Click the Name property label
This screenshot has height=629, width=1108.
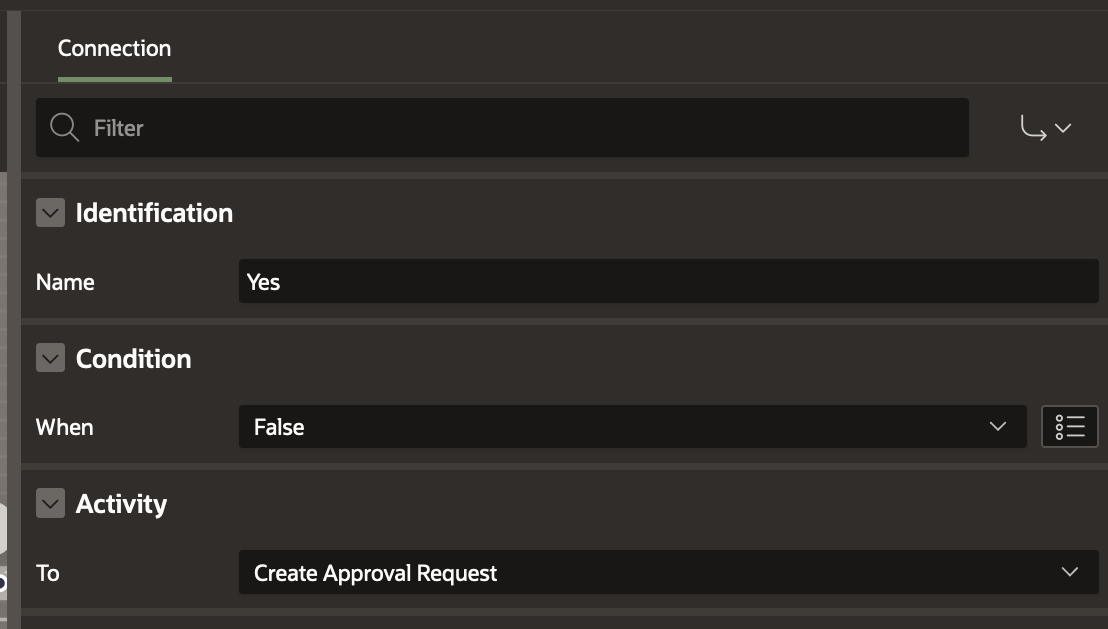[x=65, y=282]
